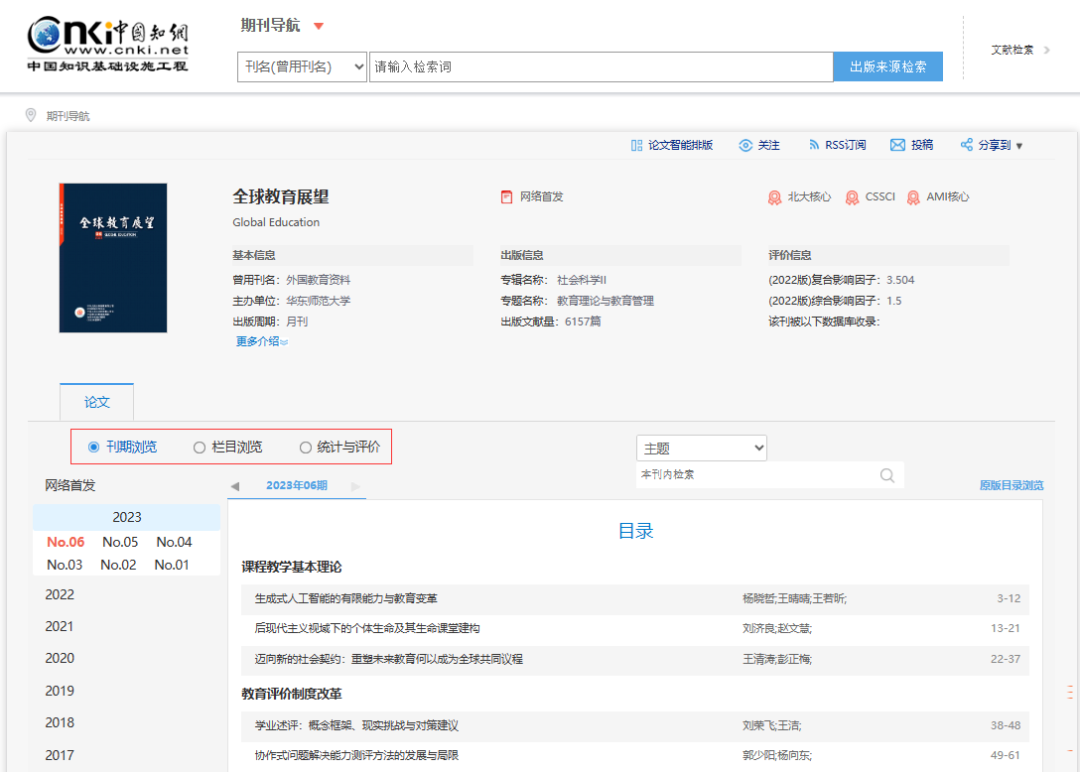Viewport: 1080px width, 772px height.
Task: Click the AMI核心 badge icon
Action: point(913,198)
